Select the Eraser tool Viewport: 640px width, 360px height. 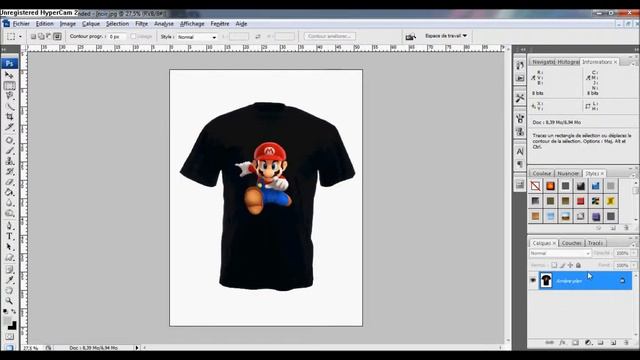[9, 182]
